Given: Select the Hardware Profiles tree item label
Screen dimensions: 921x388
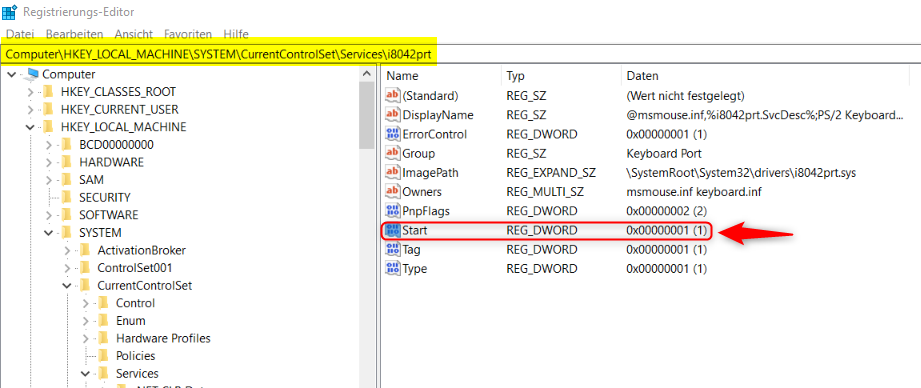Looking at the screenshot, I should 163,339.
